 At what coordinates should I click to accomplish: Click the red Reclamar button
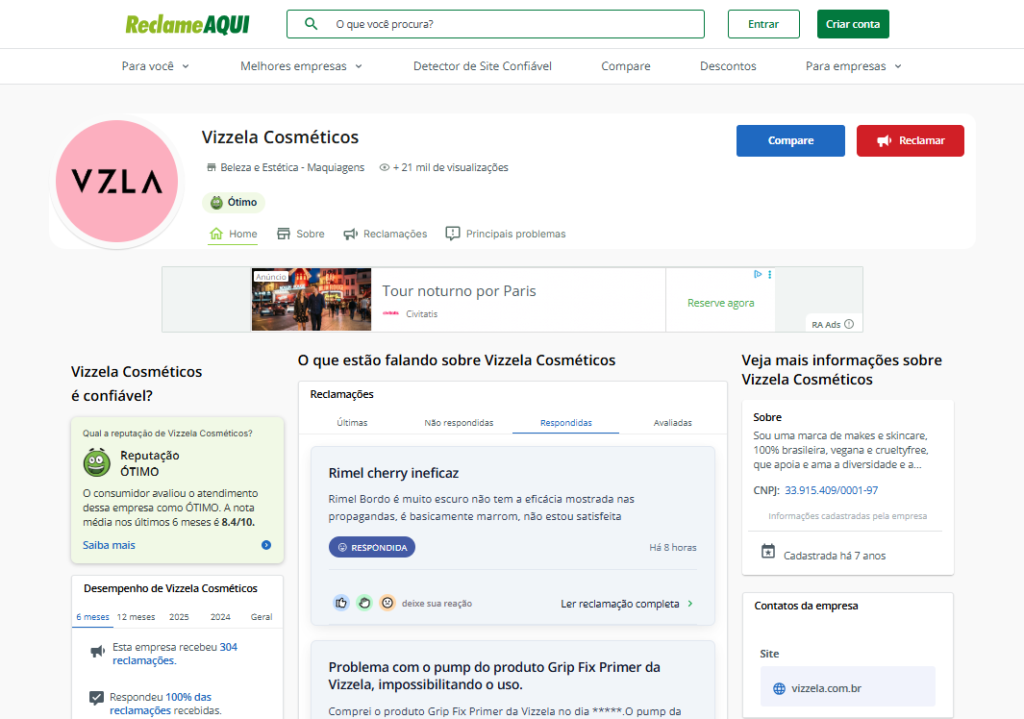(910, 140)
